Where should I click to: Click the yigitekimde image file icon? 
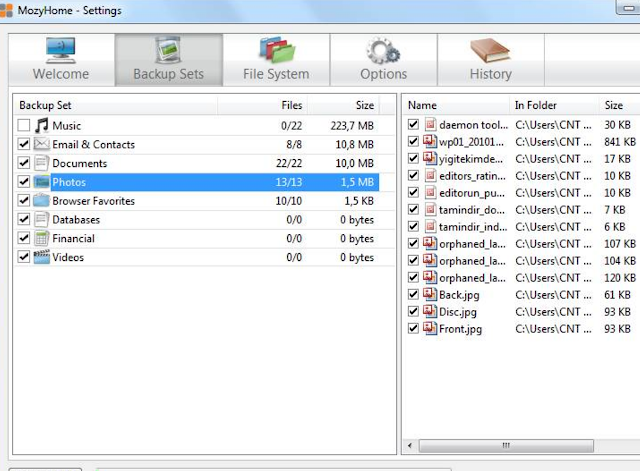pos(430,158)
